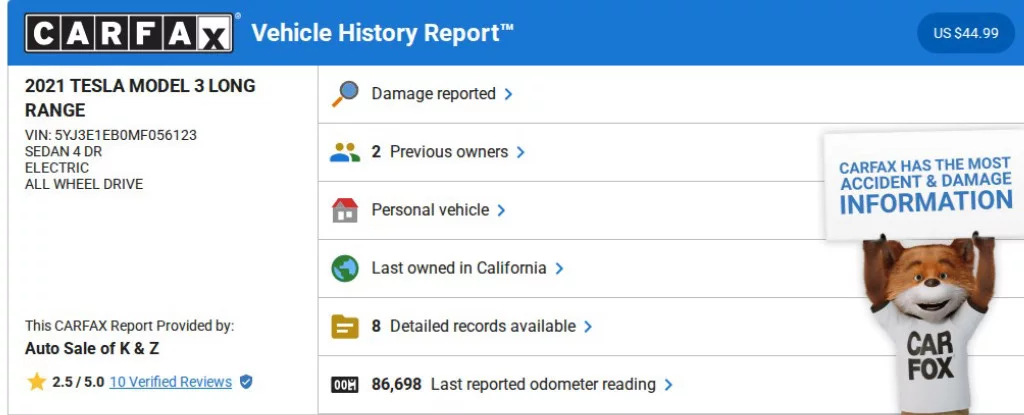Expand the Damage reported chevron
The width and height of the screenshot is (1024, 415).
[509, 94]
